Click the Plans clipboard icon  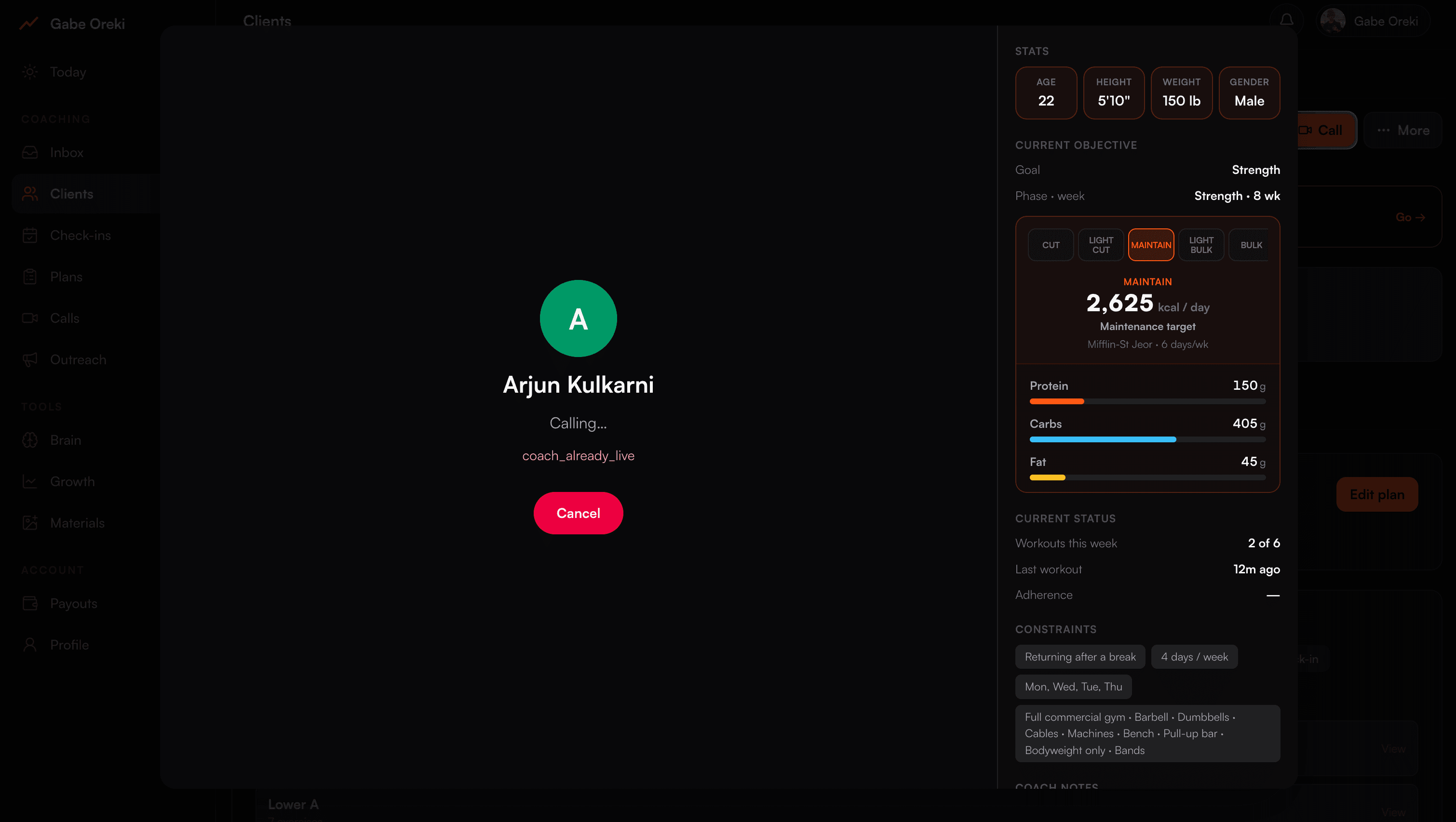click(x=30, y=277)
